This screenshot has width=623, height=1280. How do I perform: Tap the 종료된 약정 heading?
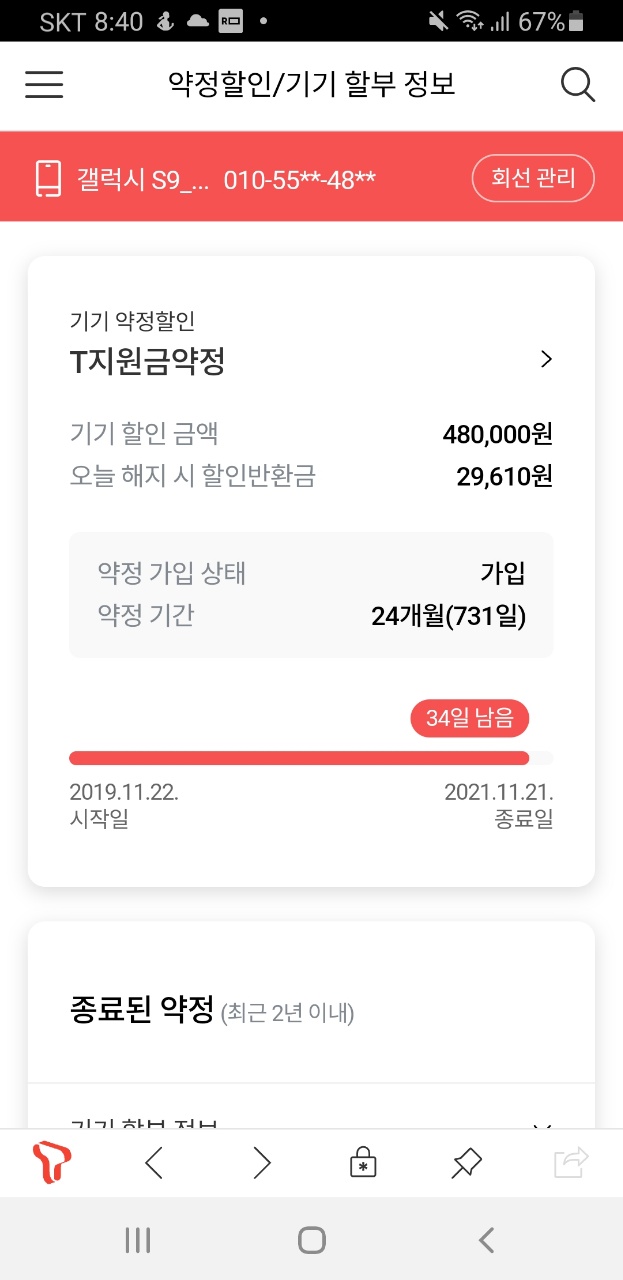click(143, 1010)
